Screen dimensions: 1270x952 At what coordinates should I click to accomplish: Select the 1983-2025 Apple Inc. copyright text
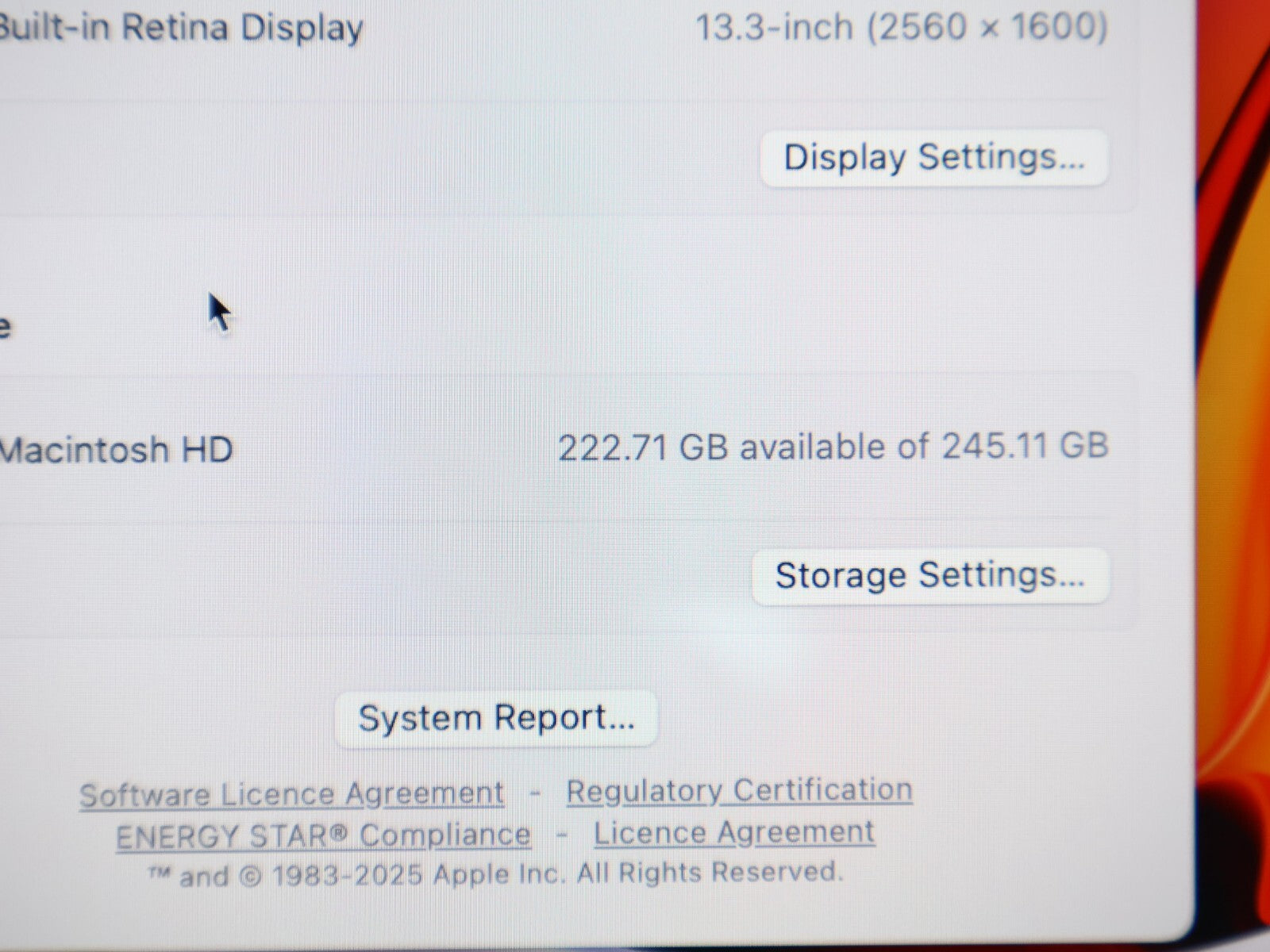click(x=496, y=874)
